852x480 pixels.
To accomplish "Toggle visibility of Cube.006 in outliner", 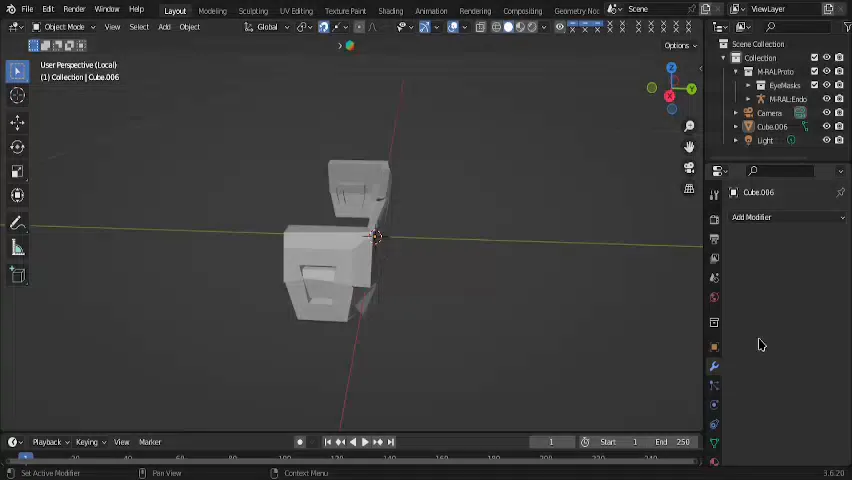I will (x=826, y=126).
